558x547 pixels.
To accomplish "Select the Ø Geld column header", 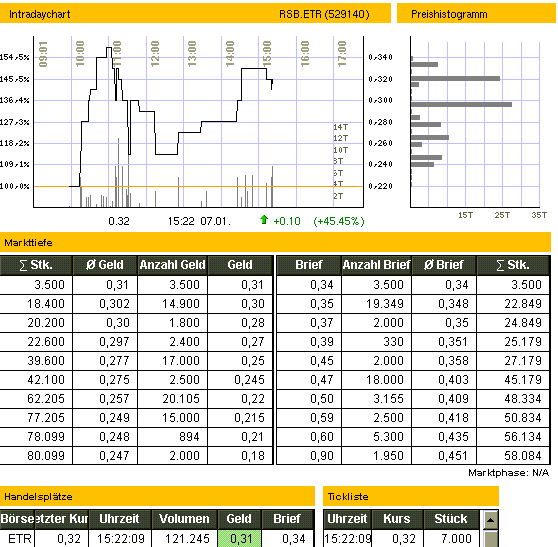I will click(105, 265).
